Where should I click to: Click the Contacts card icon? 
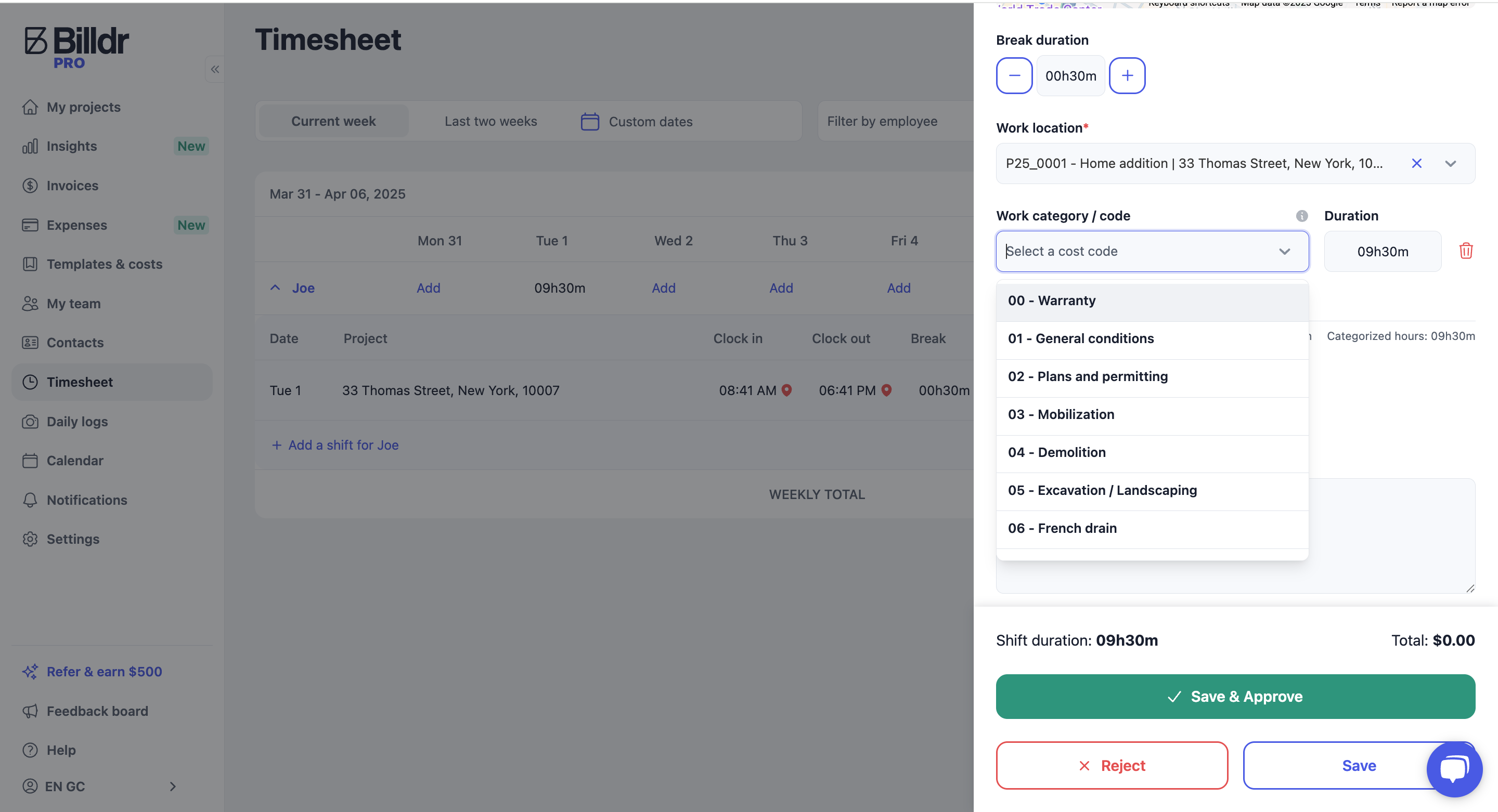pyautogui.click(x=30, y=343)
